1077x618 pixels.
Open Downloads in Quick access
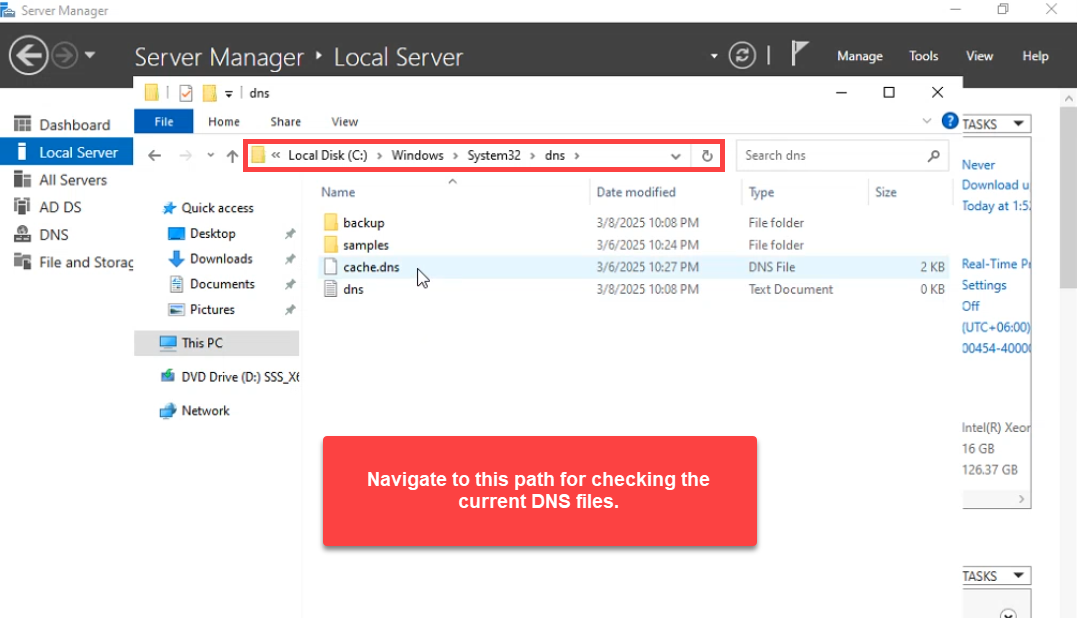pyautogui.click(x=221, y=259)
